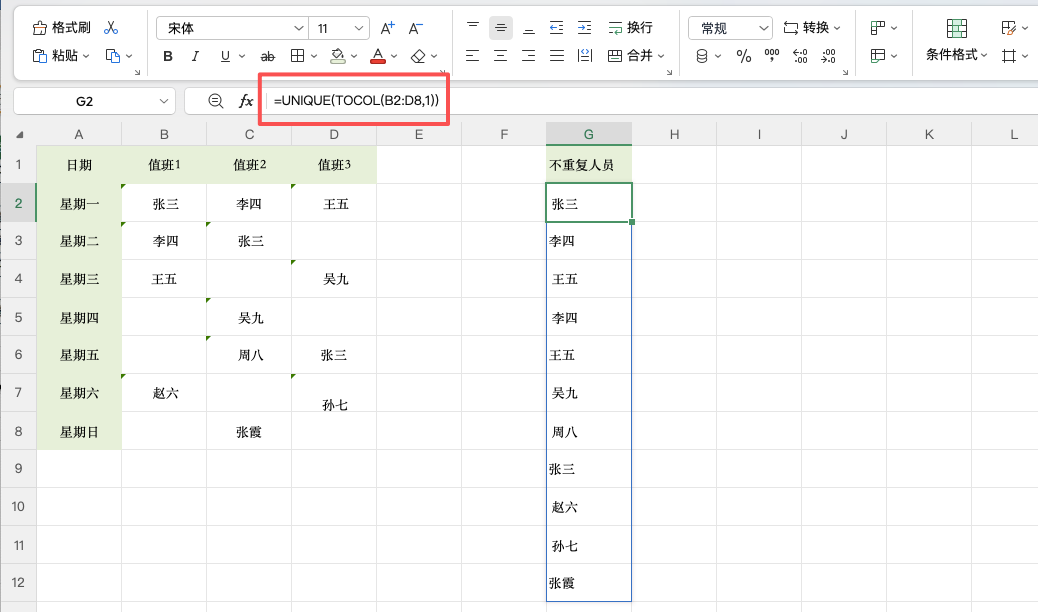
Task: Center text horizontally
Action: pyautogui.click(x=500, y=56)
